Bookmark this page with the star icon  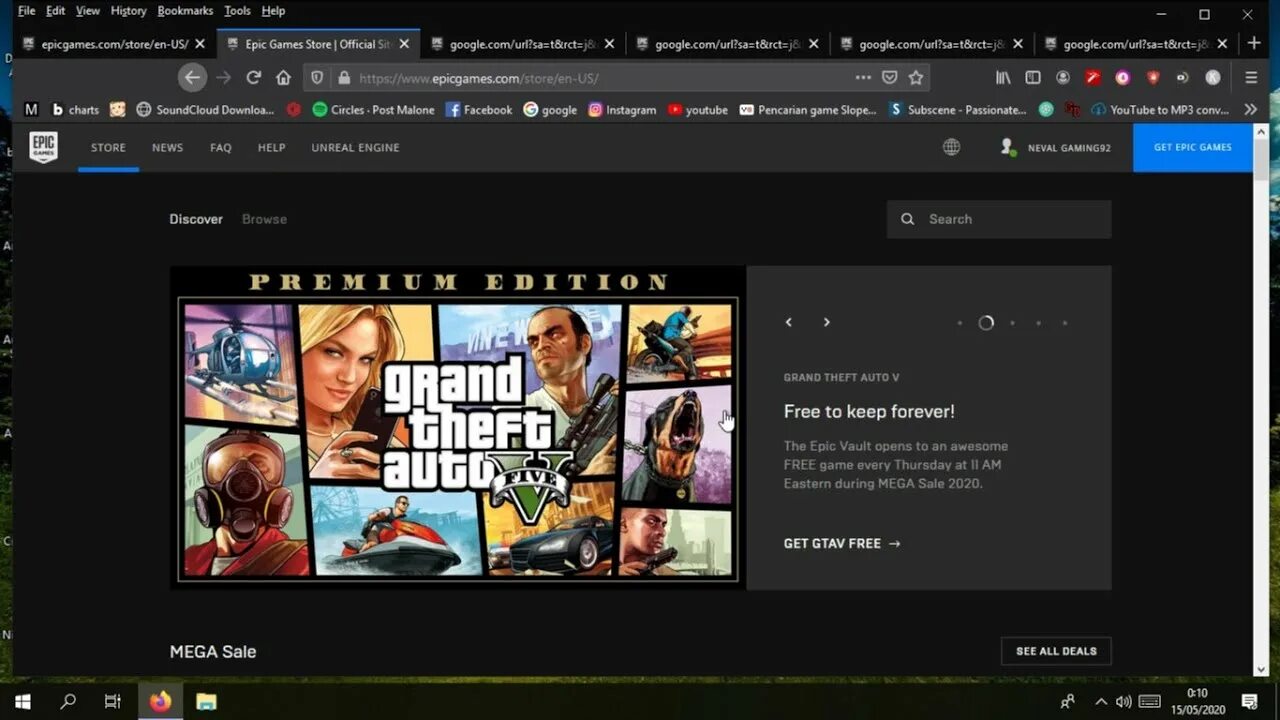pos(916,77)
